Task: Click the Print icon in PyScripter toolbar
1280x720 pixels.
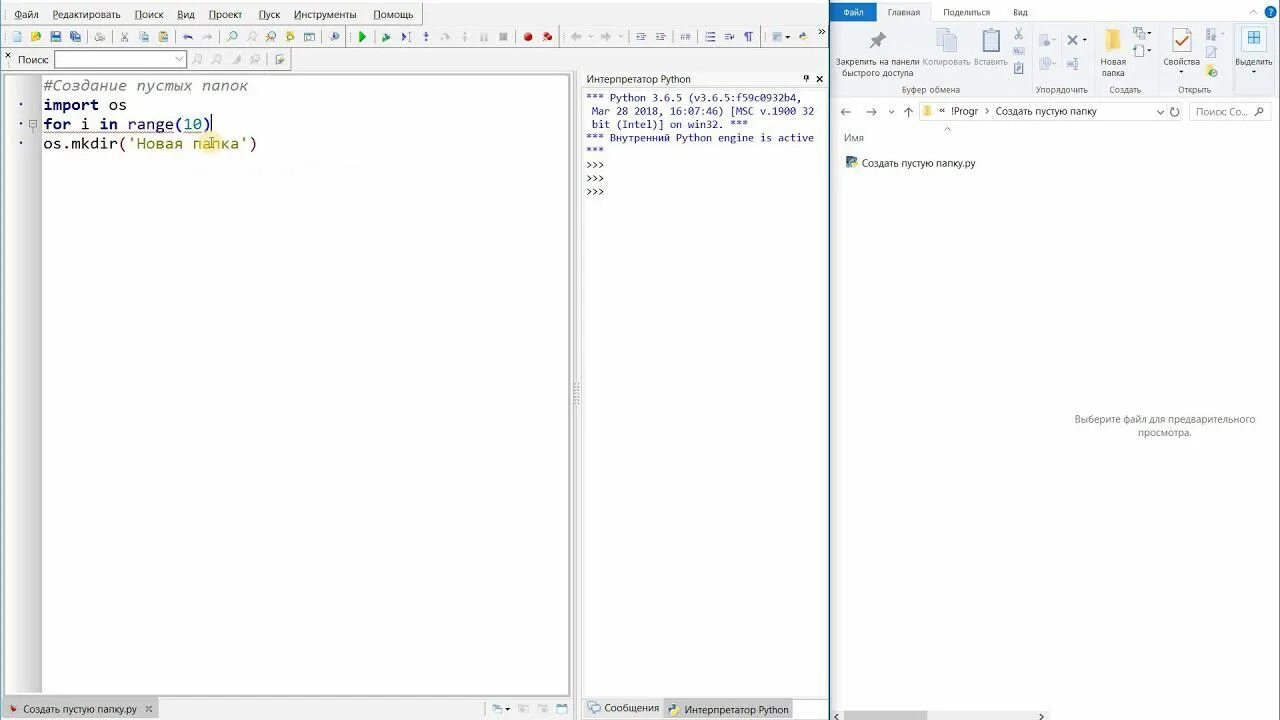Action: click(x=99, y=37)
